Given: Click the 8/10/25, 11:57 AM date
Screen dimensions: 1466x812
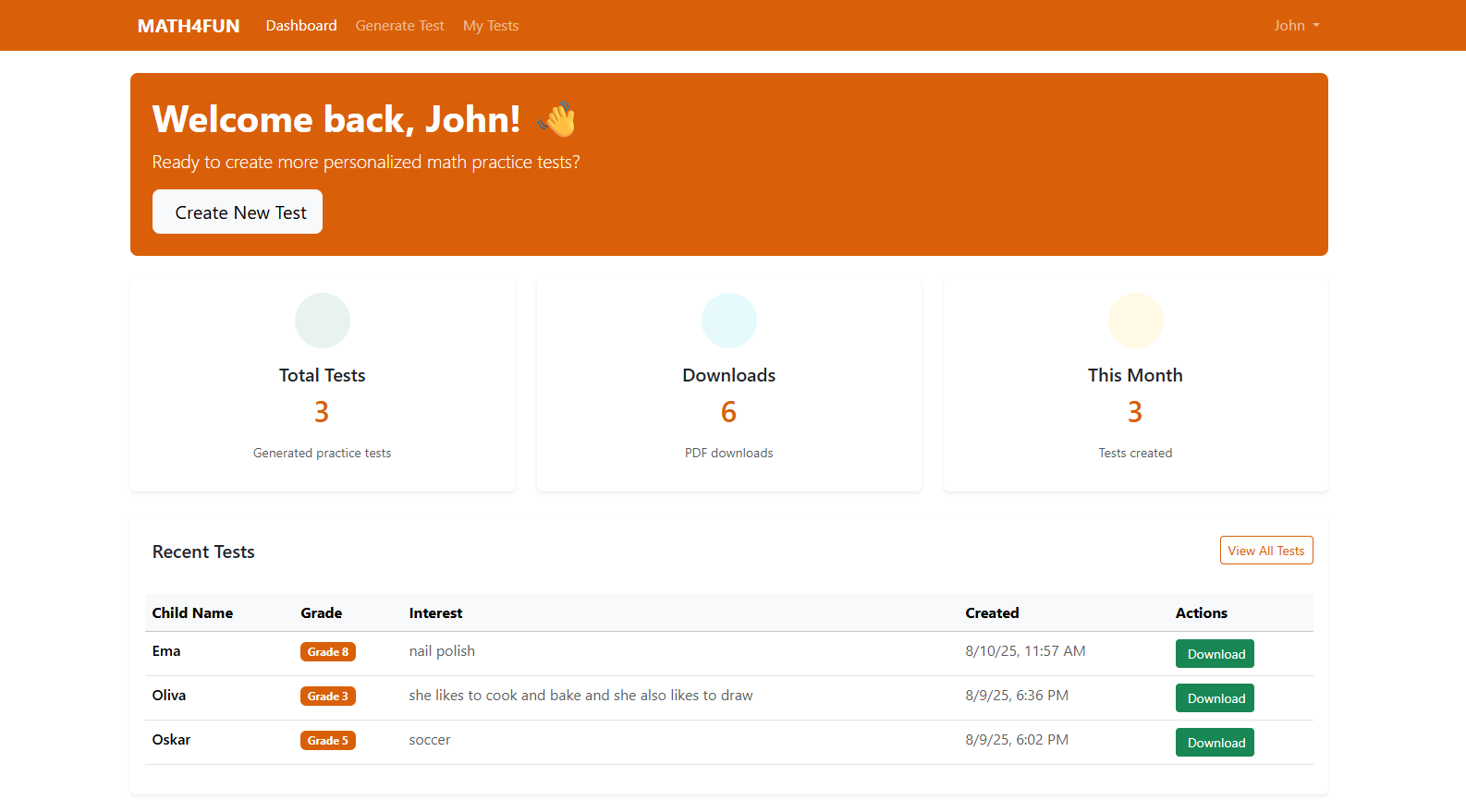Looking at the screenshot, I should click(x=1025, y=651).
